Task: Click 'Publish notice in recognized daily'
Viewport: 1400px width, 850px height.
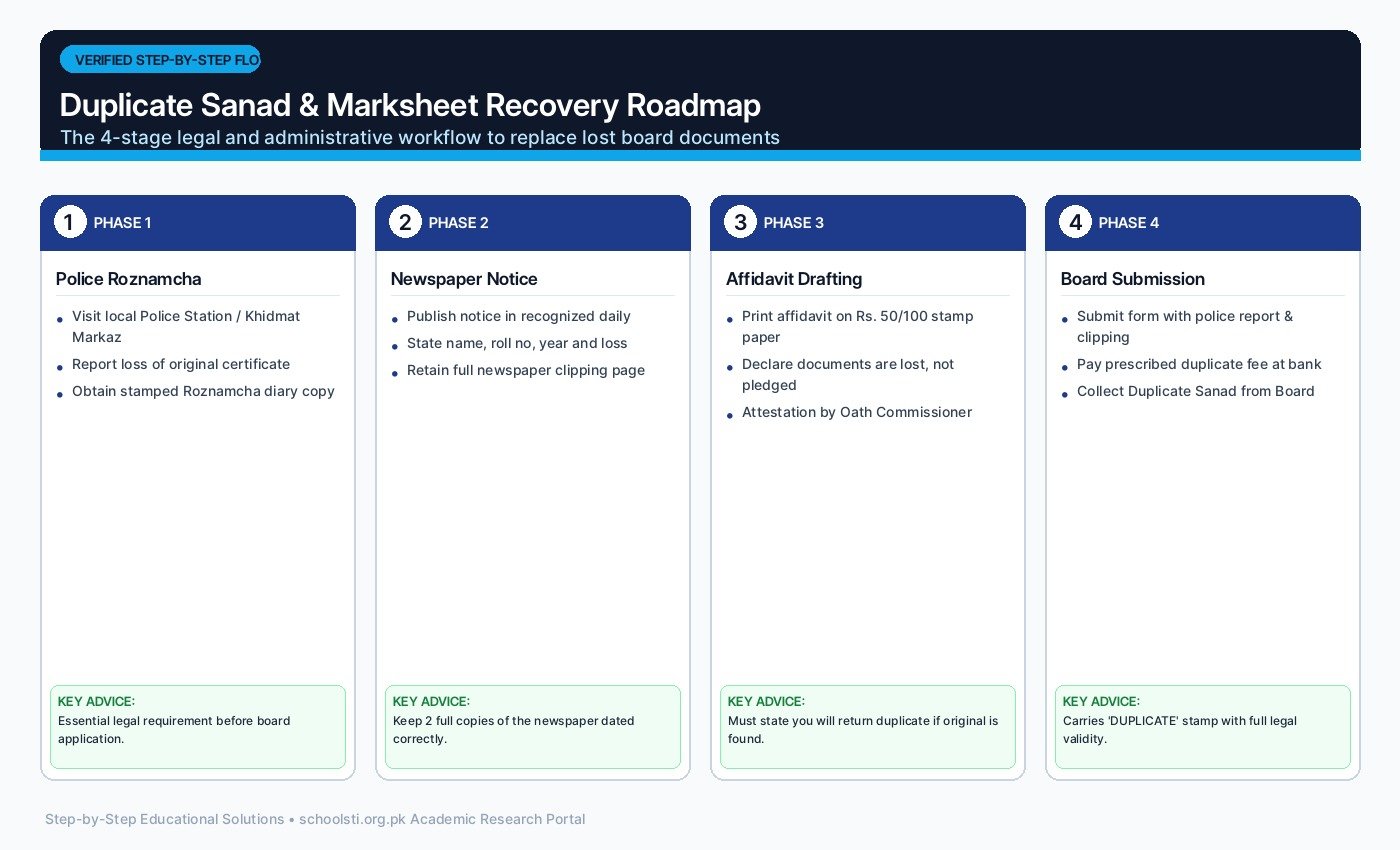Action: click(x=519, y=316)
